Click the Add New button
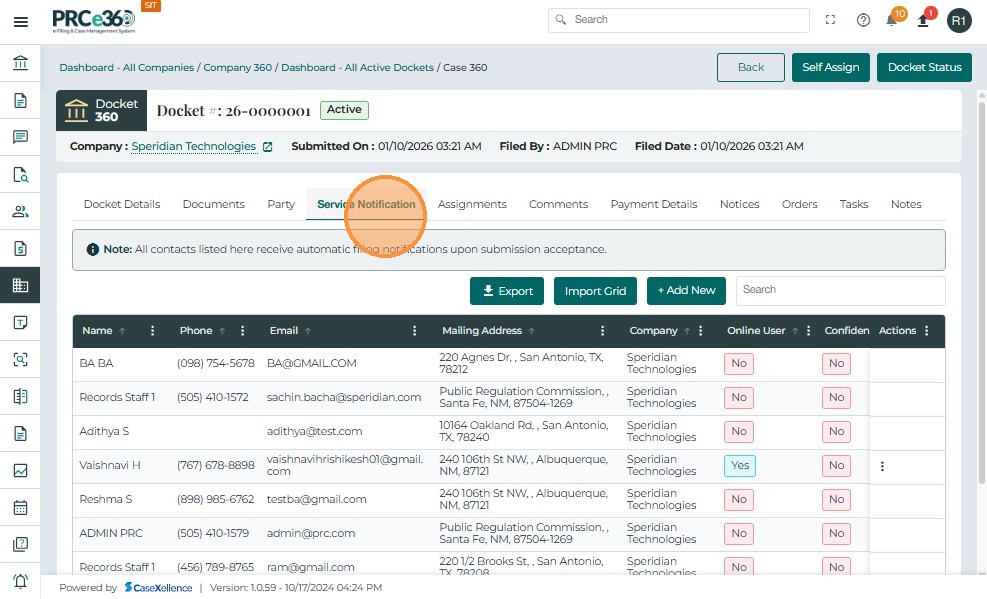 click(686, 291)
